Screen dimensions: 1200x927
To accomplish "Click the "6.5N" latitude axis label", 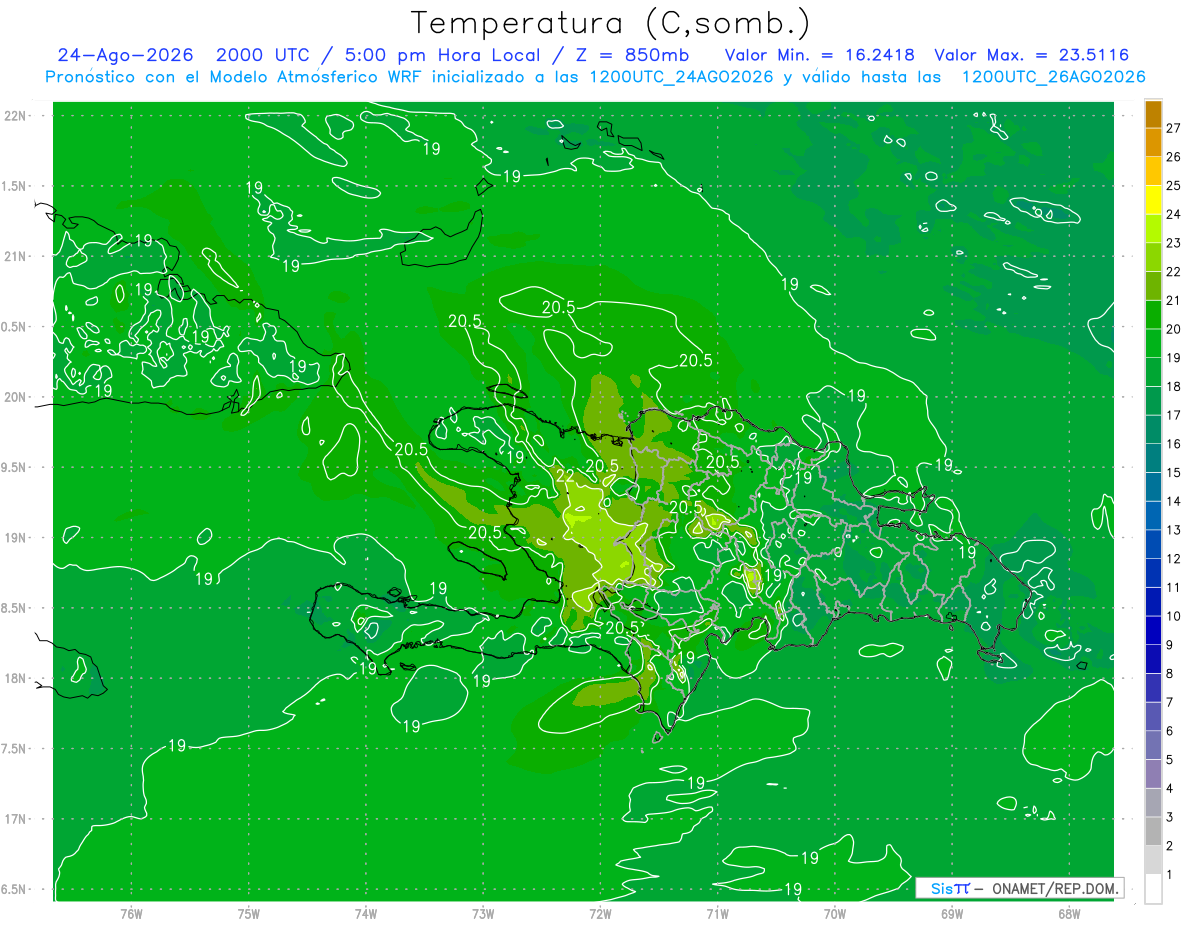I will pyautogui.click(x=14, y=889).
